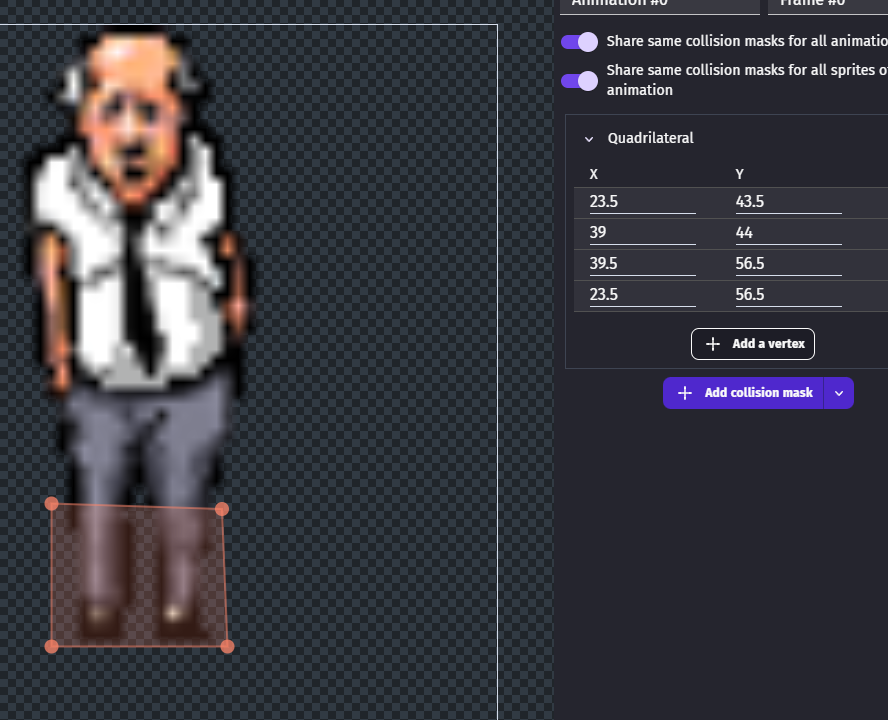Open the Animation #0 selector
The height and width of the screenshot is (720, 888).
660,4
